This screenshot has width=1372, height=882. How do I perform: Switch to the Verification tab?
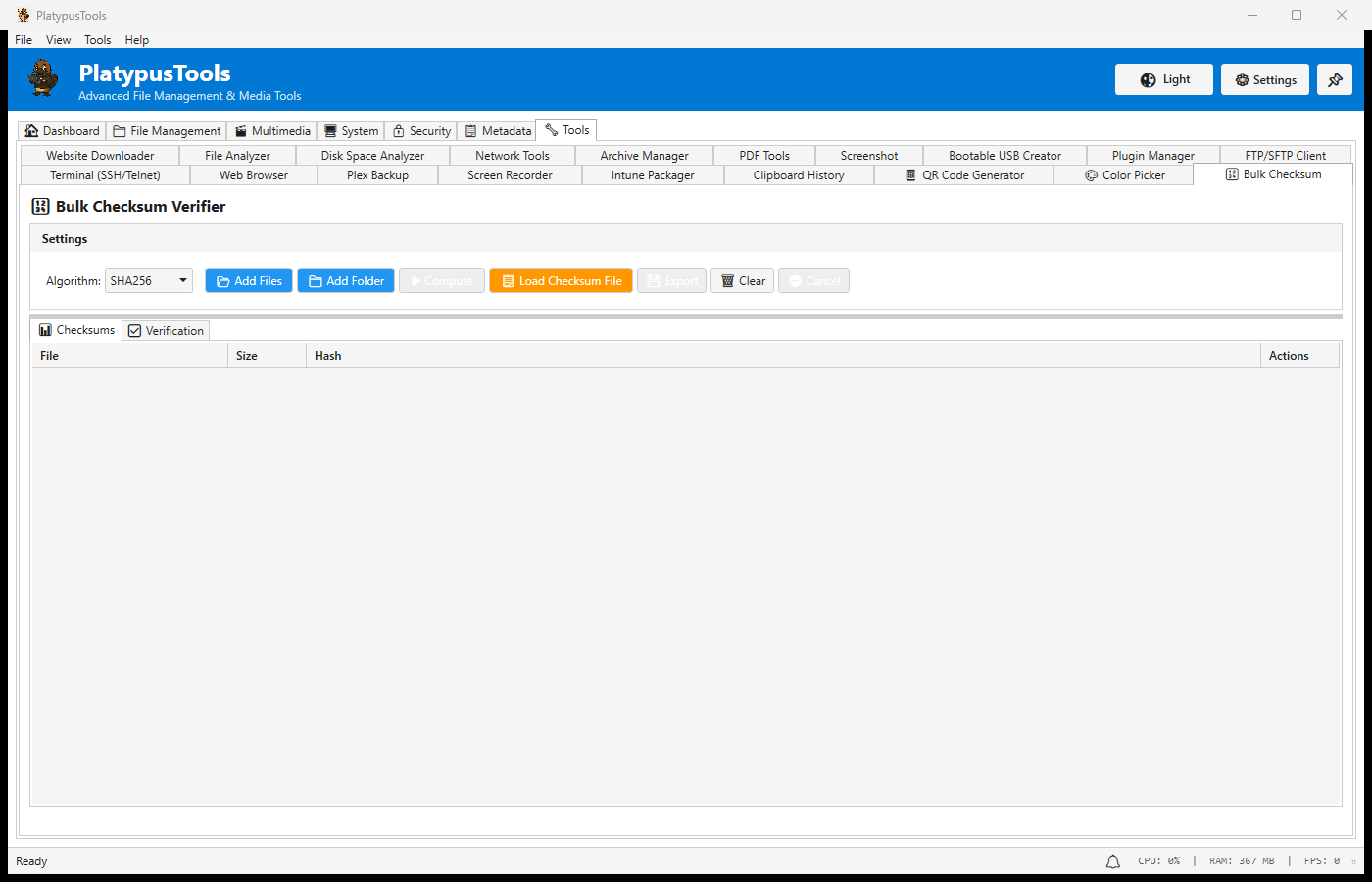(166, 330)
